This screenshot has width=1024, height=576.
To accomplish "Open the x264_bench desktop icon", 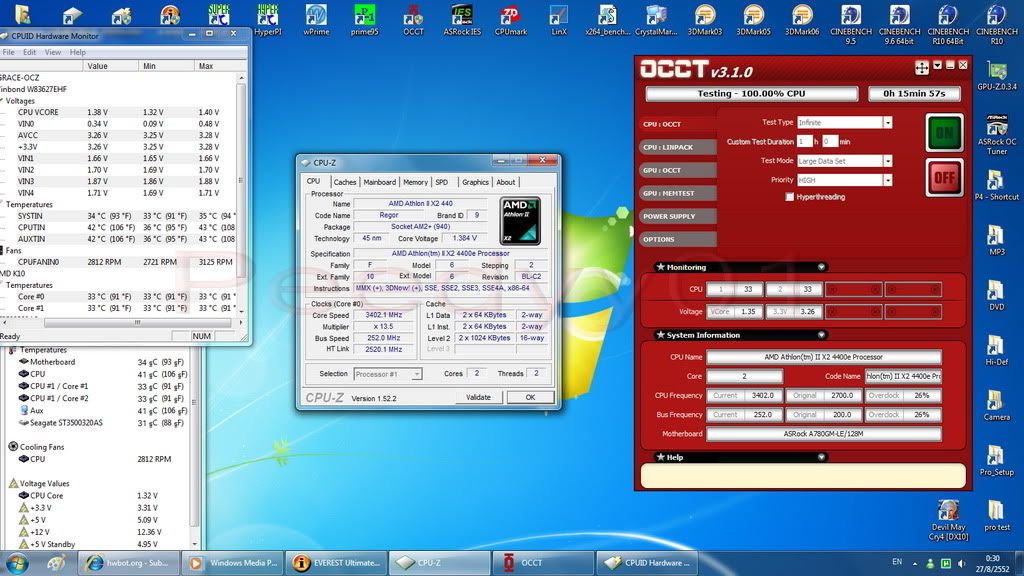I will tap(607, 20).
